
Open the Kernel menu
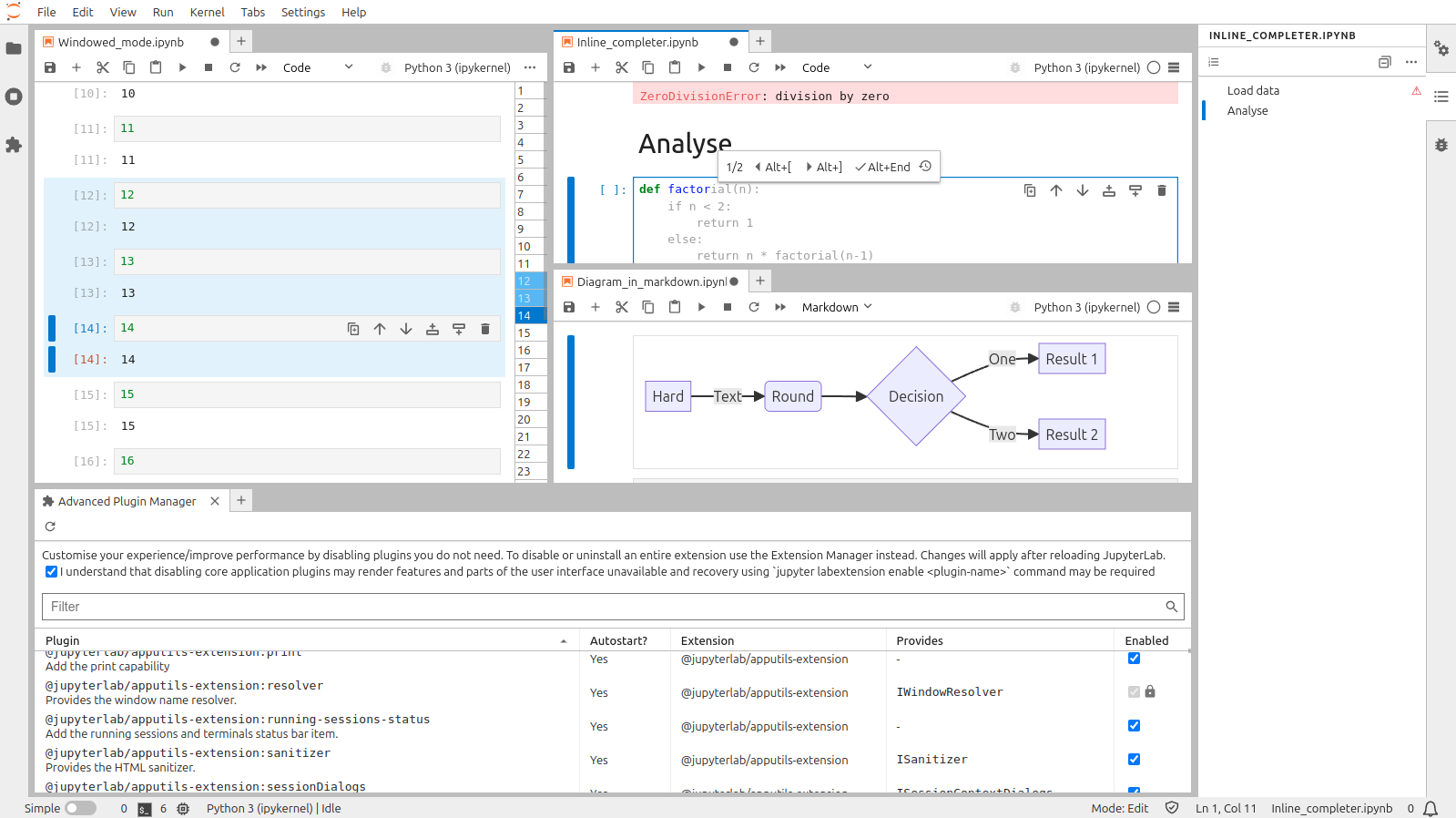207,12
